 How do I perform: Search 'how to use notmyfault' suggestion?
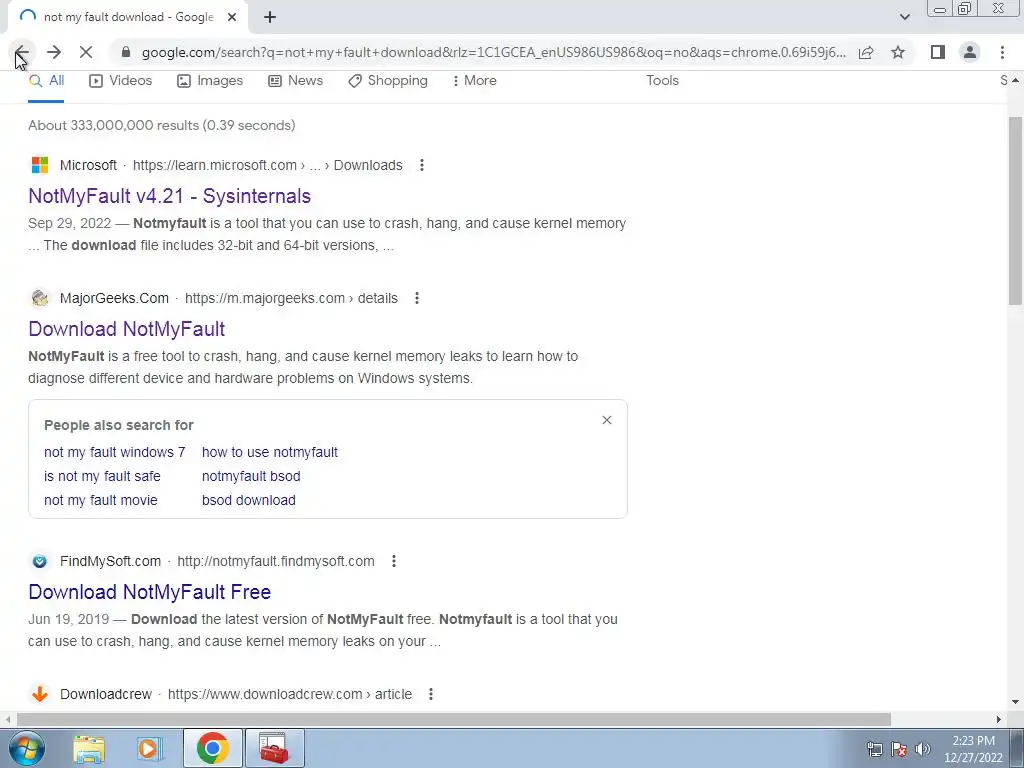click(270, 452)
